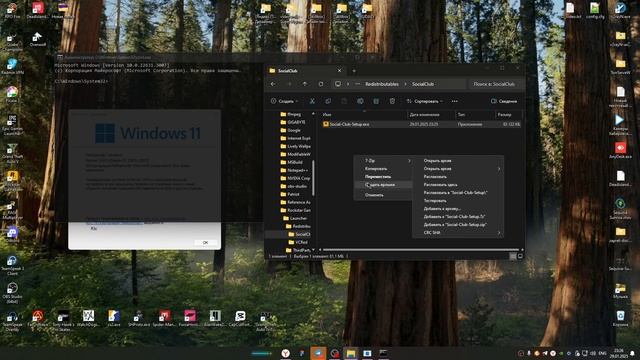
Task: Sort by the Дата изменения column header
Action: click(431, 115)
